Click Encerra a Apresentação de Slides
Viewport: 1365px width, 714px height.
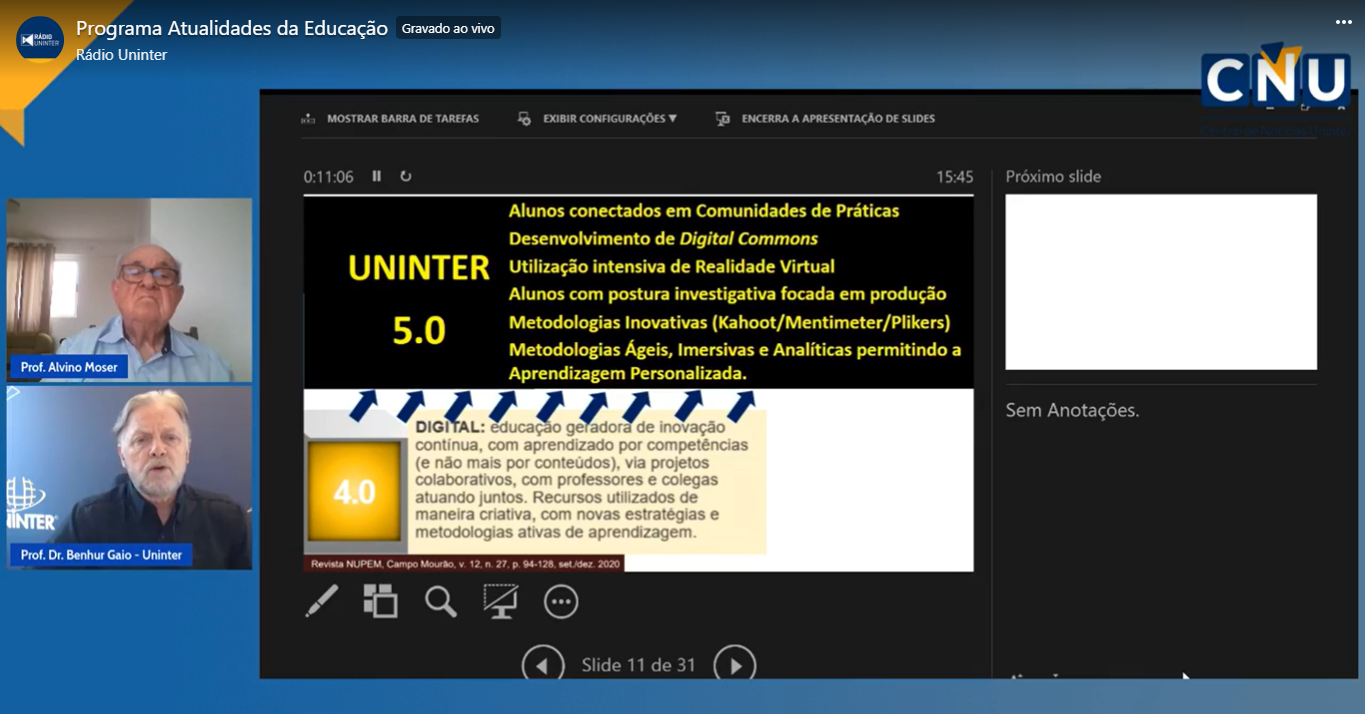826,118
